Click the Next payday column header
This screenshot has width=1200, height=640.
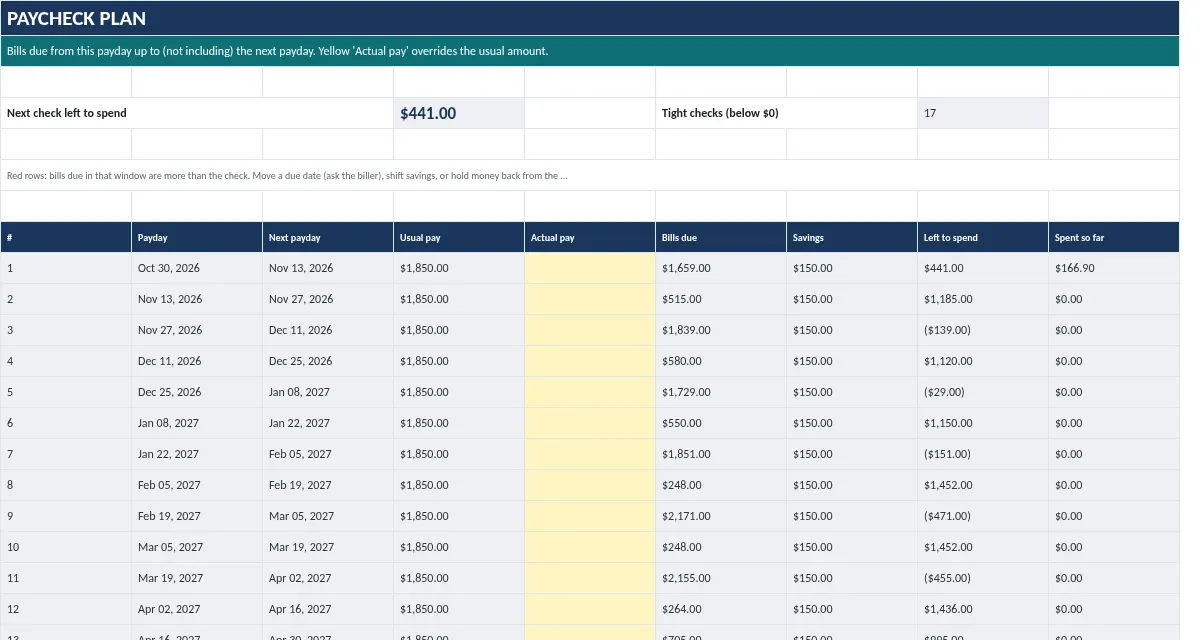coord(328,238)
